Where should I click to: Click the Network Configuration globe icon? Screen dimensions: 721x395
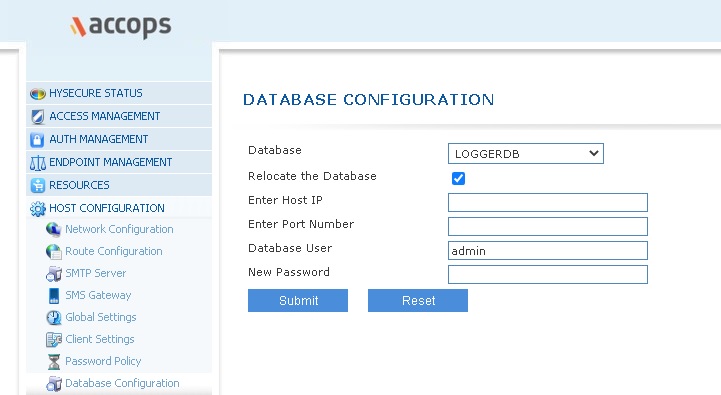click(x=54, y=229)
